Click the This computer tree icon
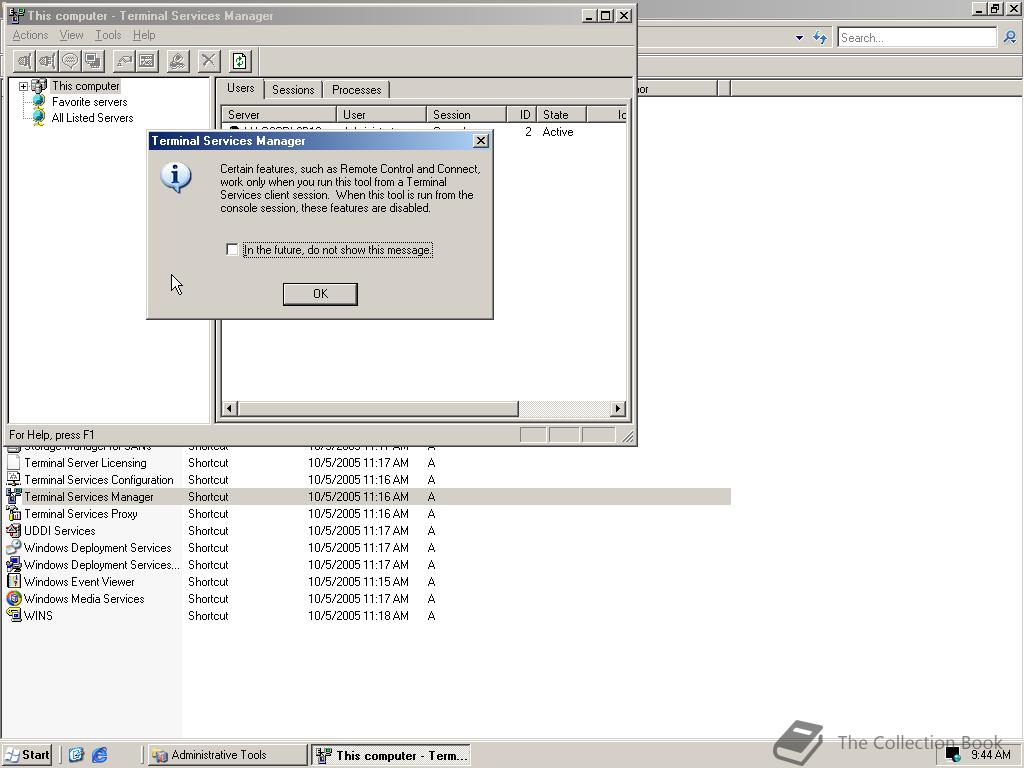The image size is (1024, 768). coord(39,86)
